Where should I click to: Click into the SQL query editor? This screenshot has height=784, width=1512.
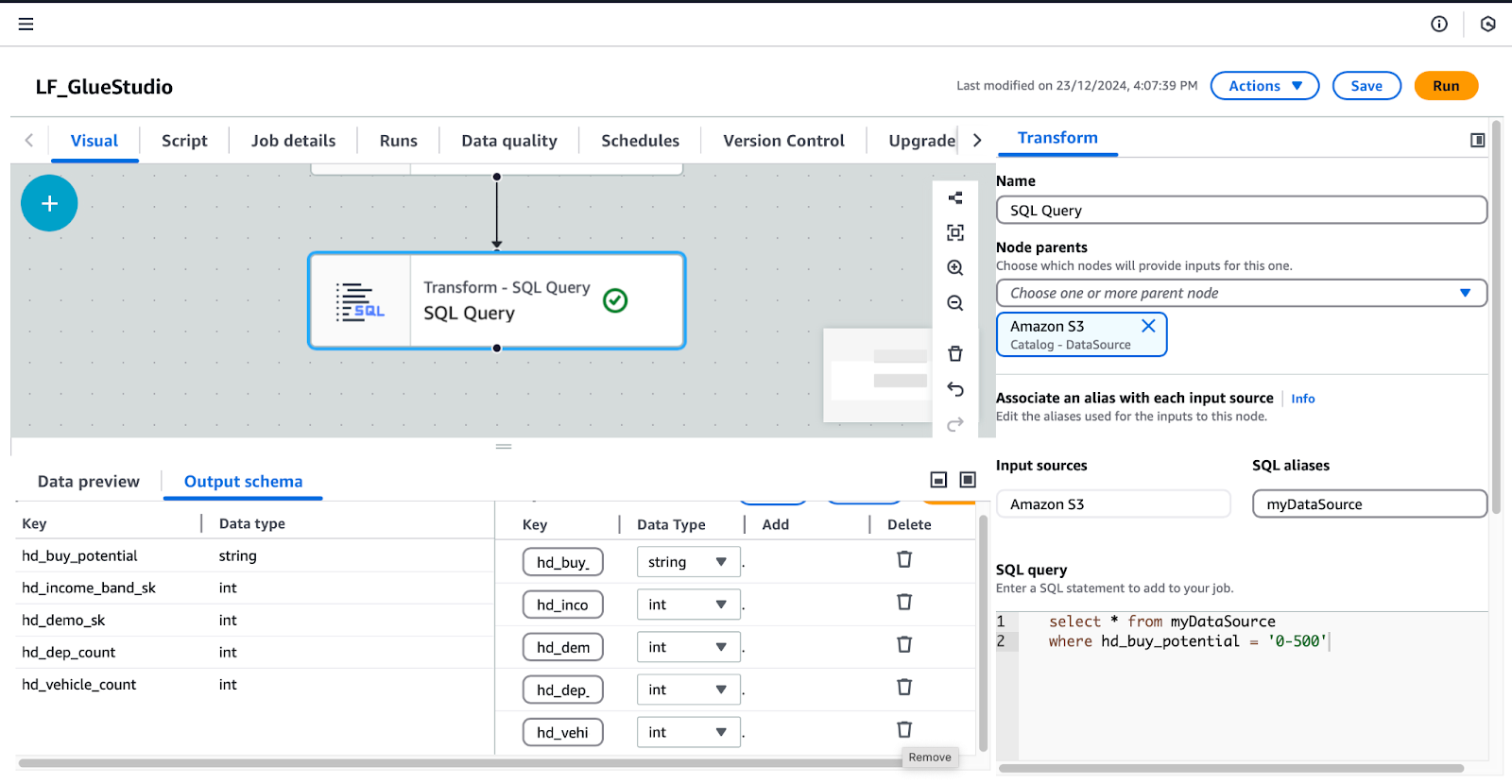1252,685
